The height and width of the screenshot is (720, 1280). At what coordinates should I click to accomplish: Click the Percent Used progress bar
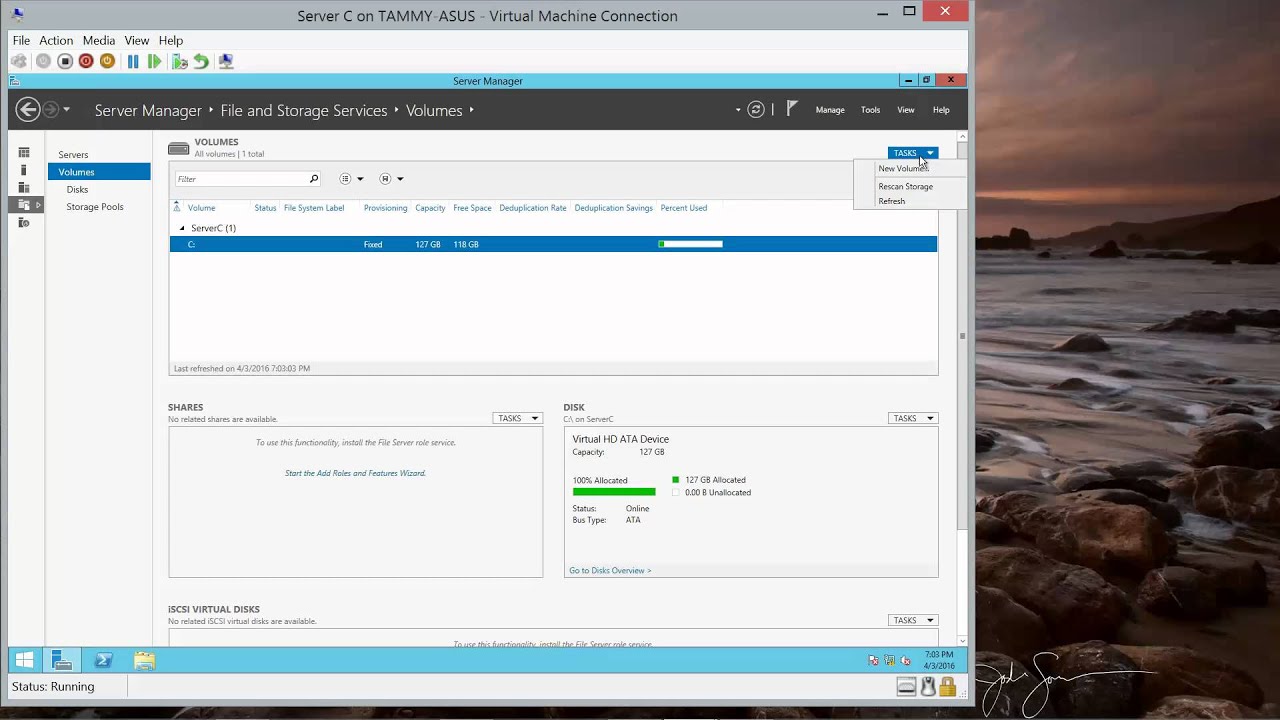pyautogui.click(x=690, y=244)
